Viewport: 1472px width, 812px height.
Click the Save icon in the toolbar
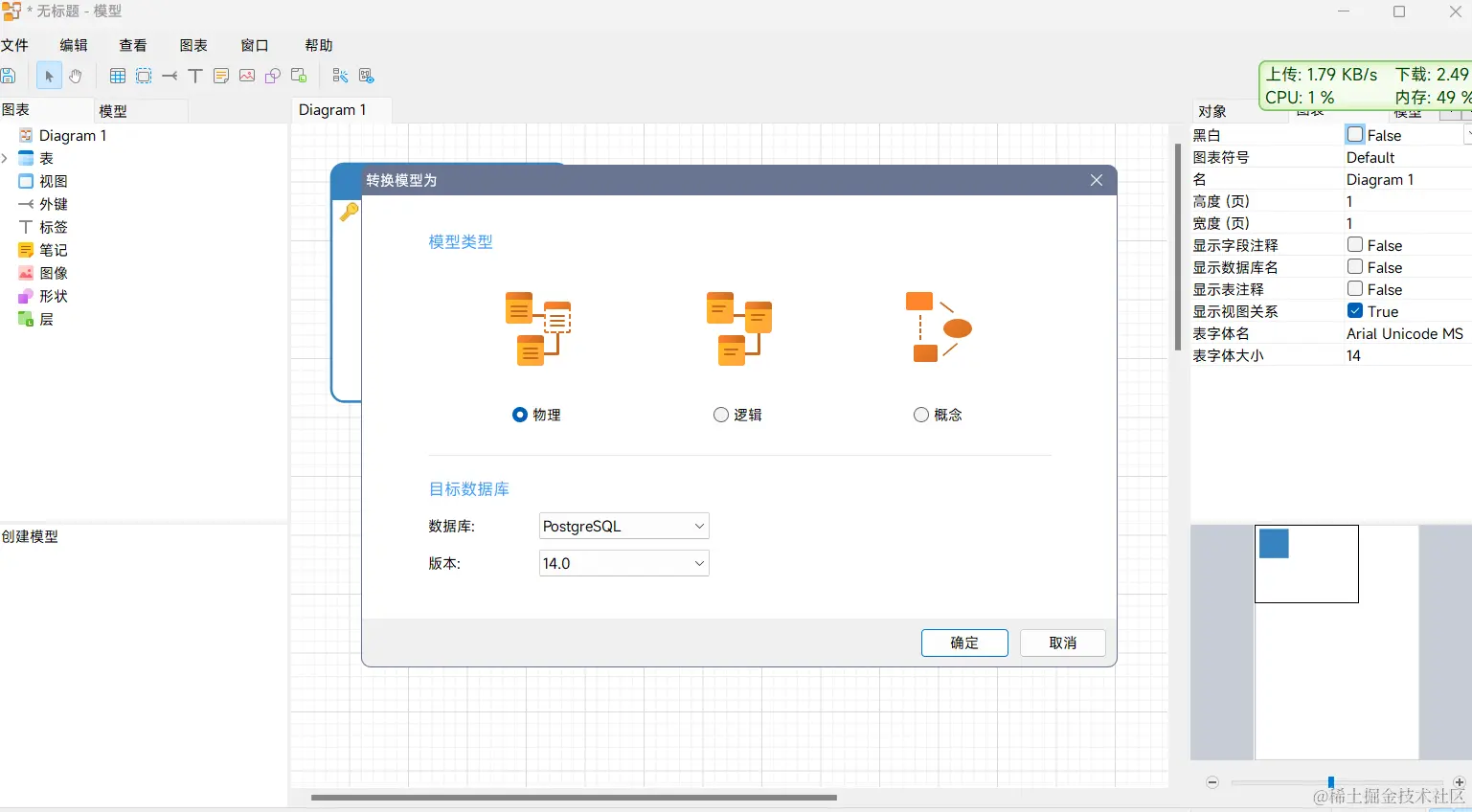[8, 76]
